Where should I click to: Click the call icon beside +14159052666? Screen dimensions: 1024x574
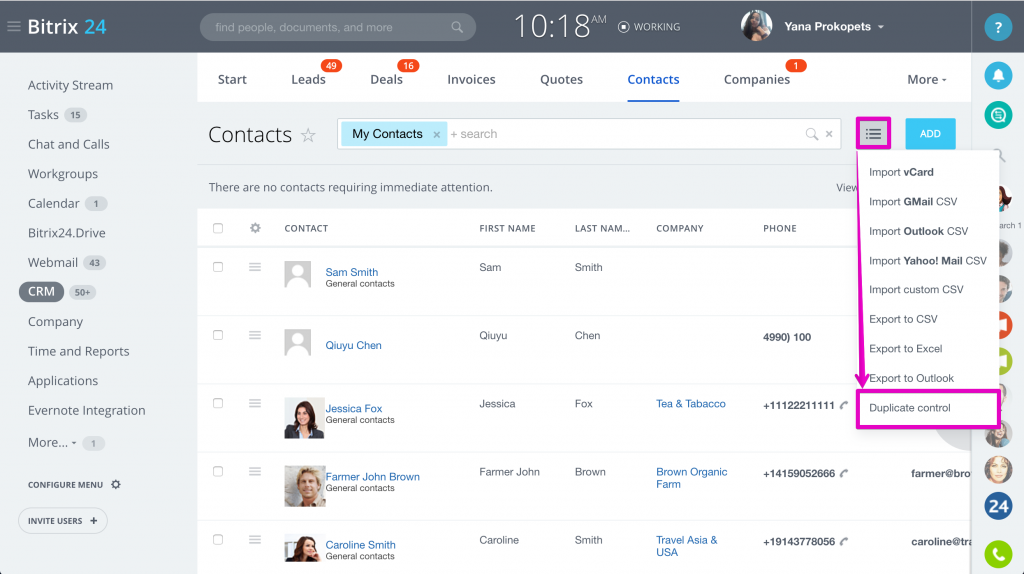844,473
